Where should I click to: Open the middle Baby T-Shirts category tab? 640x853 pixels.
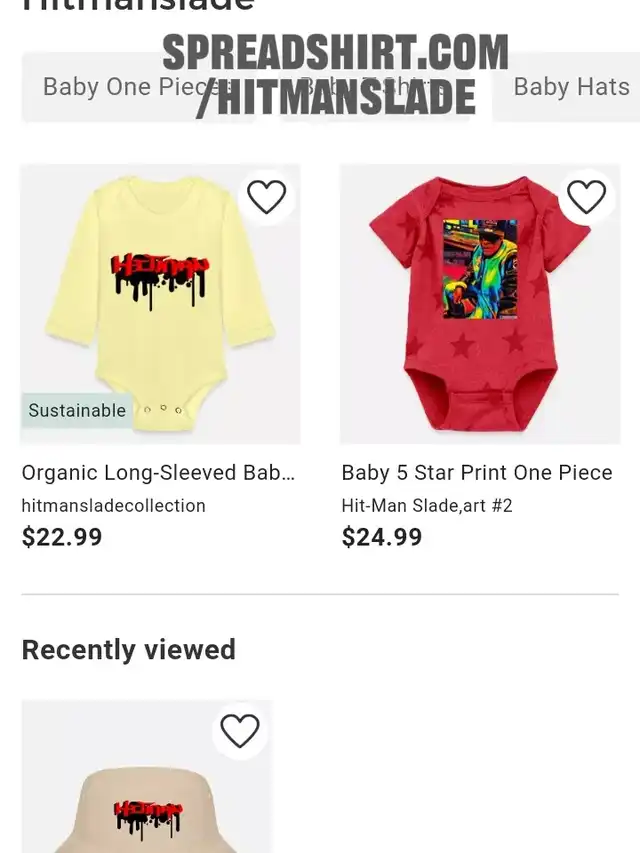click(374, 87)
